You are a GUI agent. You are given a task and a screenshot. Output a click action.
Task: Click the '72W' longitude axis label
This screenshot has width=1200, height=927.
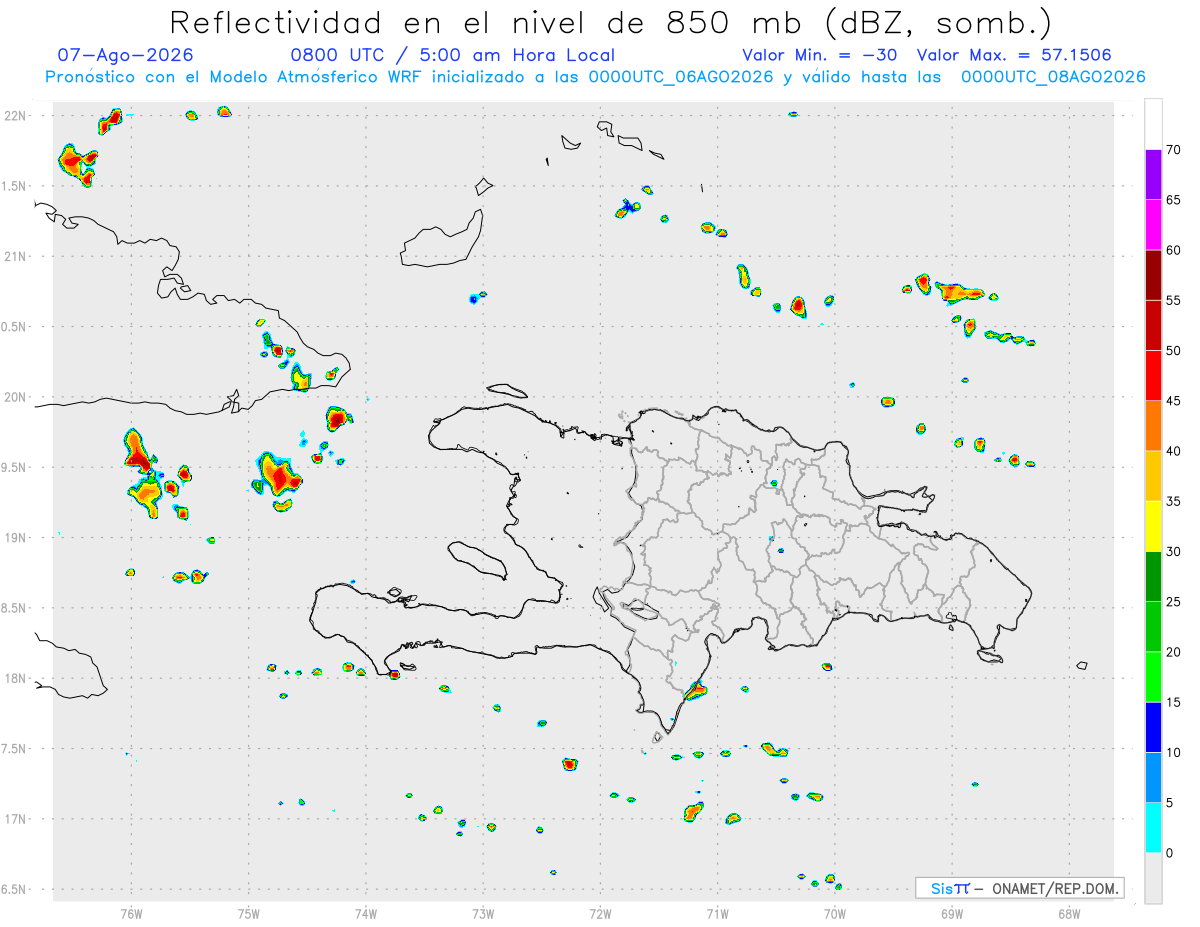[600, 914]
